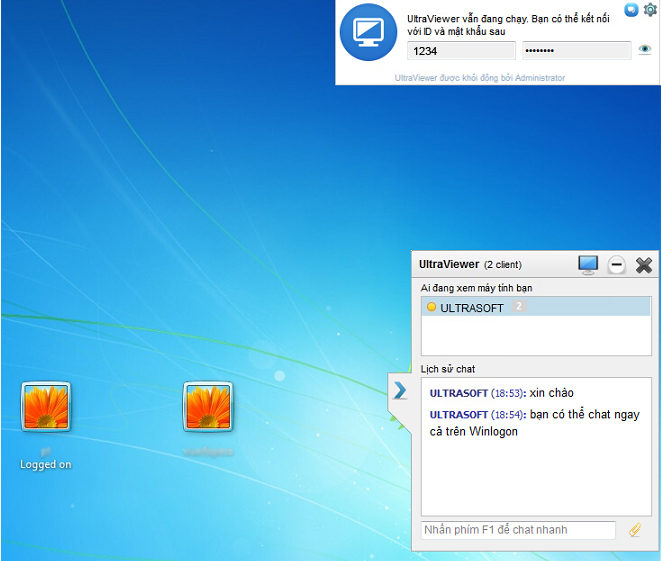The image size is (661, 561).
Task: Minimize the UltraViewer chat window
Action: [x=616, y=265]
